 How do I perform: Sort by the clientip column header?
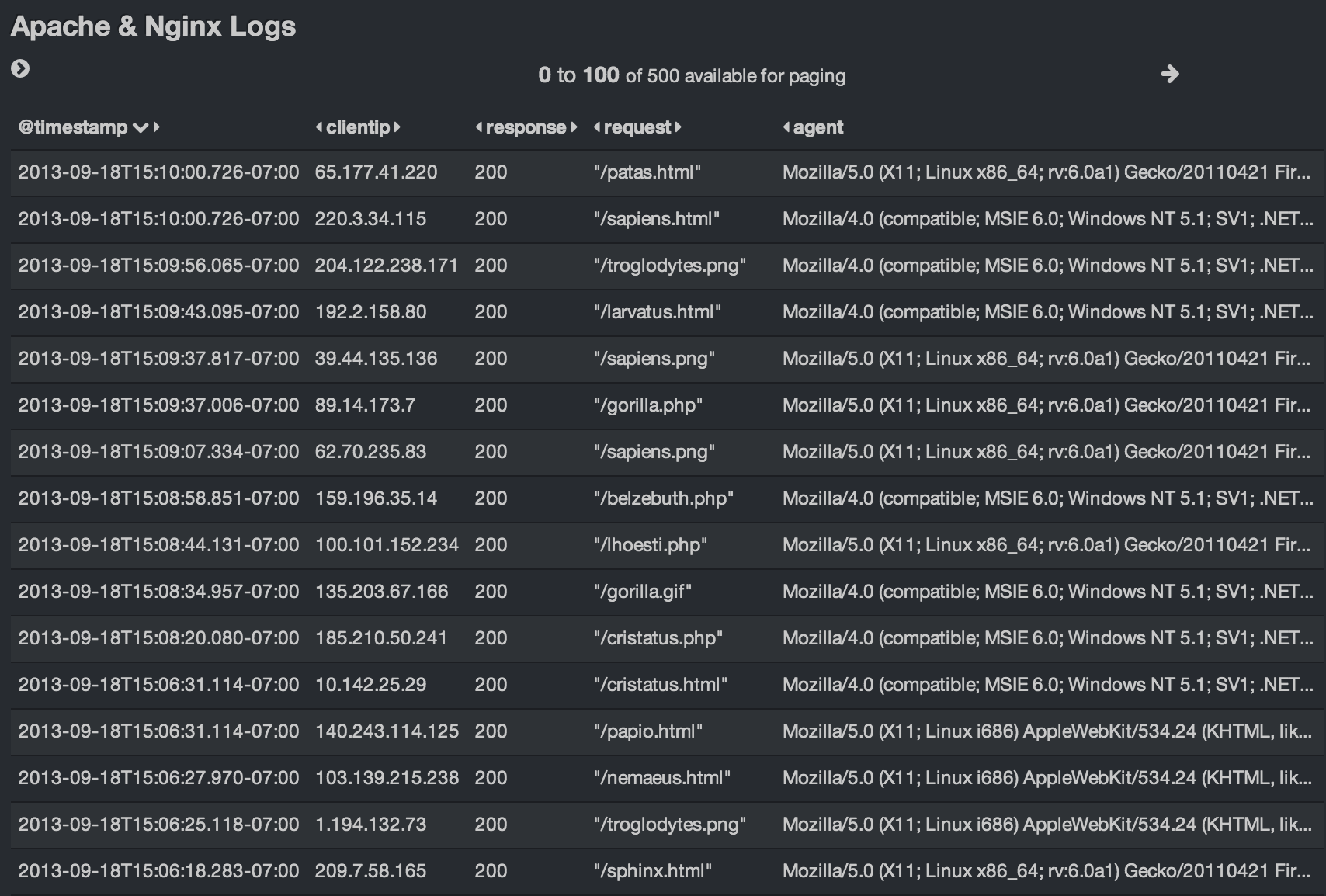(x=358, y=127)
